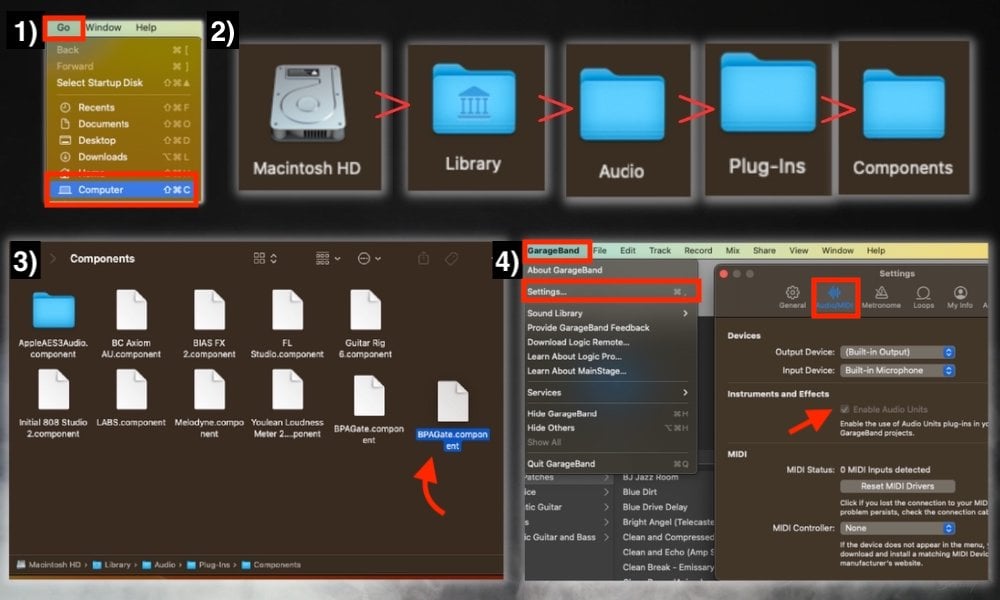Open the grouping options dropdown in Finder

point(328,258)
